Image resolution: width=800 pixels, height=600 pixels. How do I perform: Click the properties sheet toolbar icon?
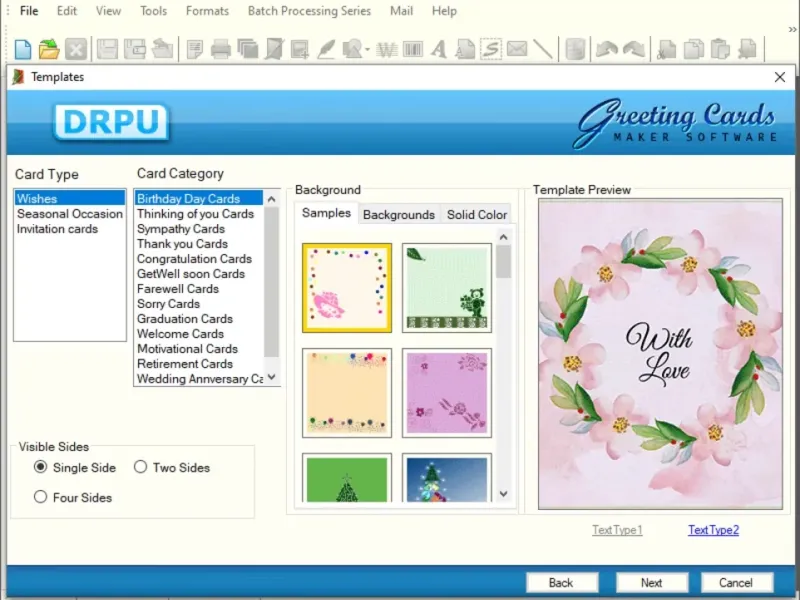click(194, 49)
